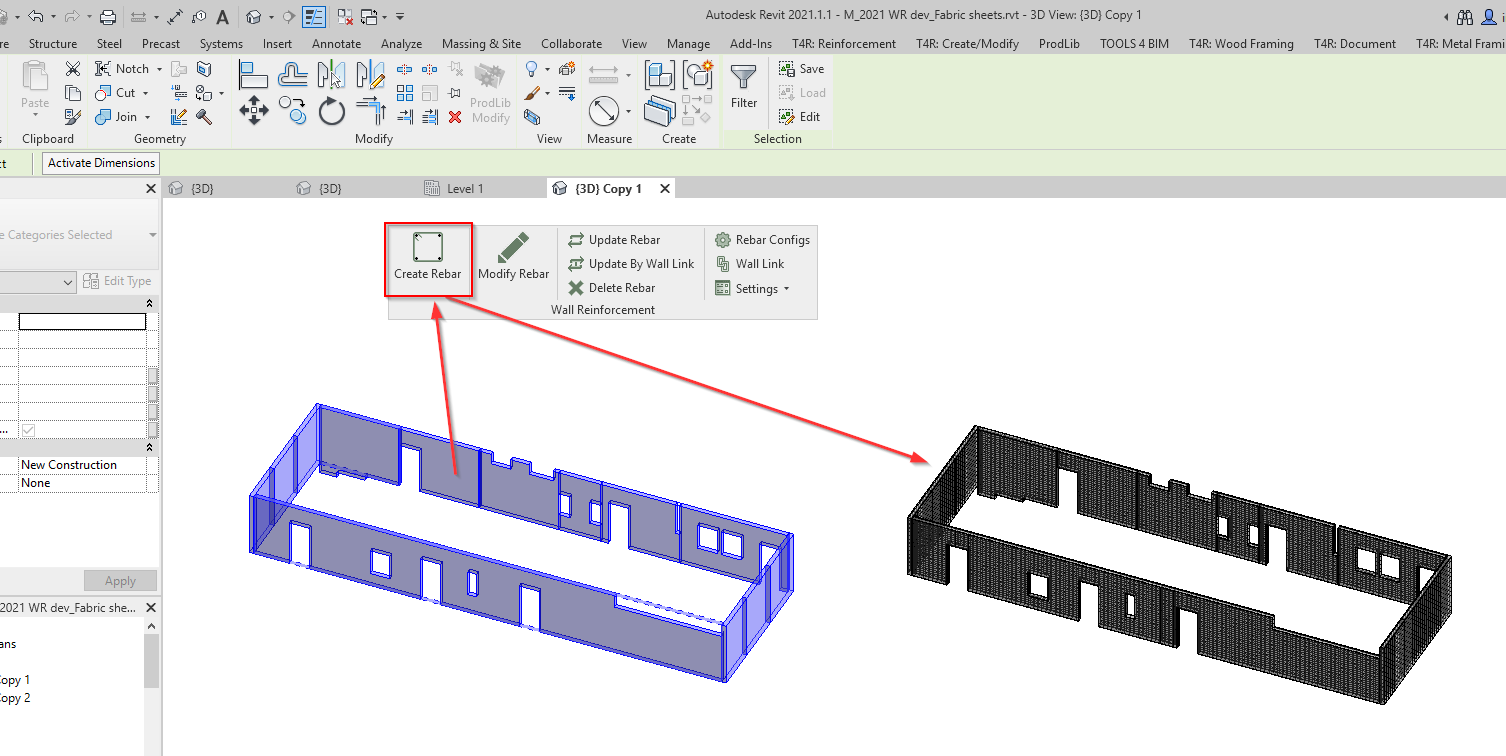Select the Move tool
This screenshot has height=756, width=1506.
point(254,110)
